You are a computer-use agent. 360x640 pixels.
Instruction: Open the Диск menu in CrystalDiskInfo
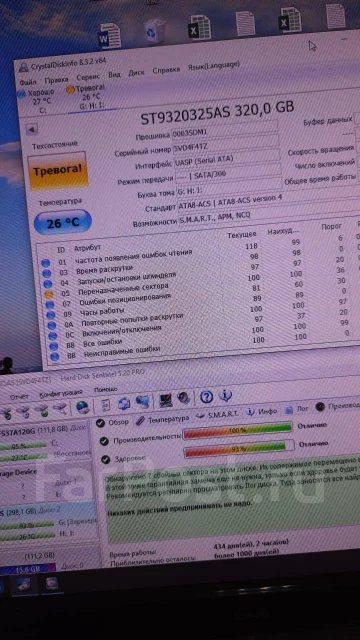[136, 73]
